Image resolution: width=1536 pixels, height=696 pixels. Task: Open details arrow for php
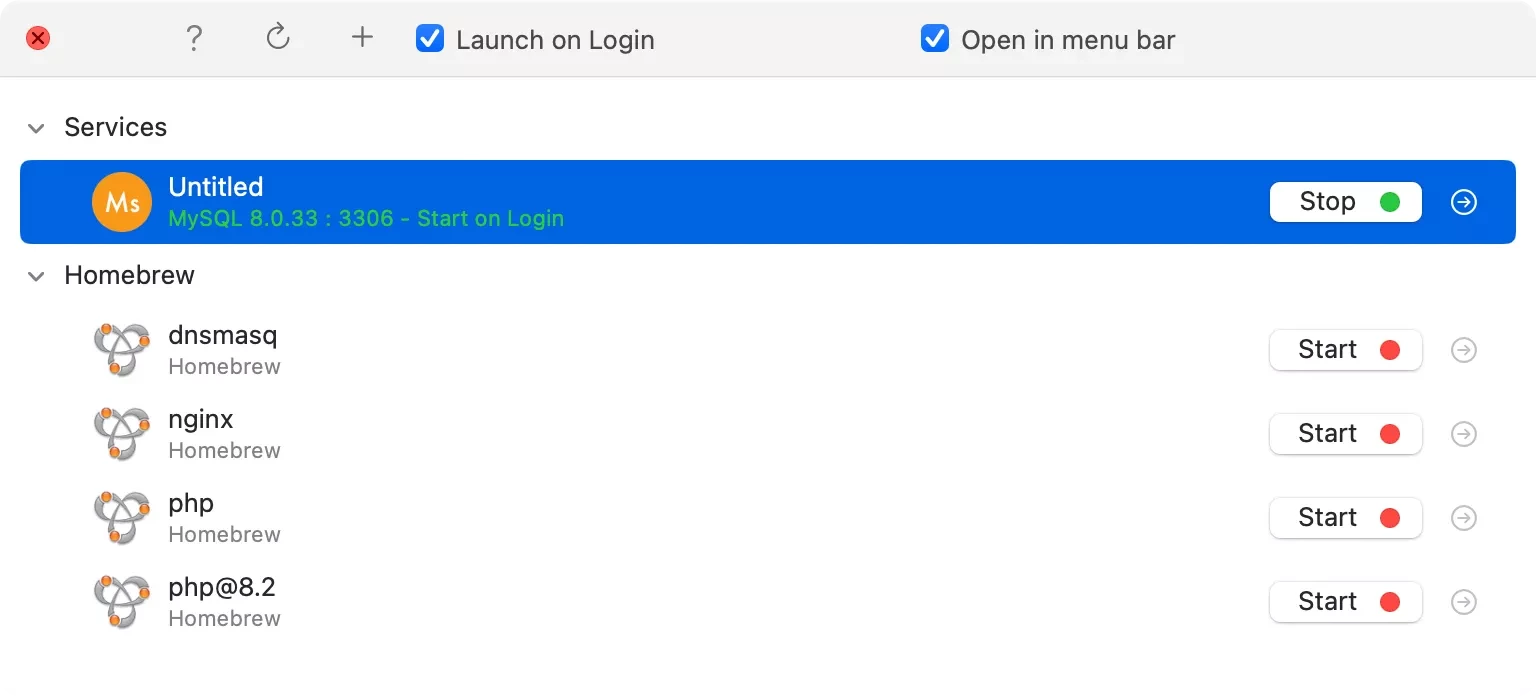coord(1464,518)
